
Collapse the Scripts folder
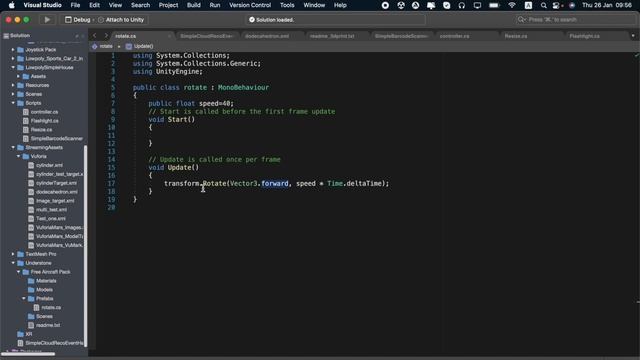[x=13, y=103]
